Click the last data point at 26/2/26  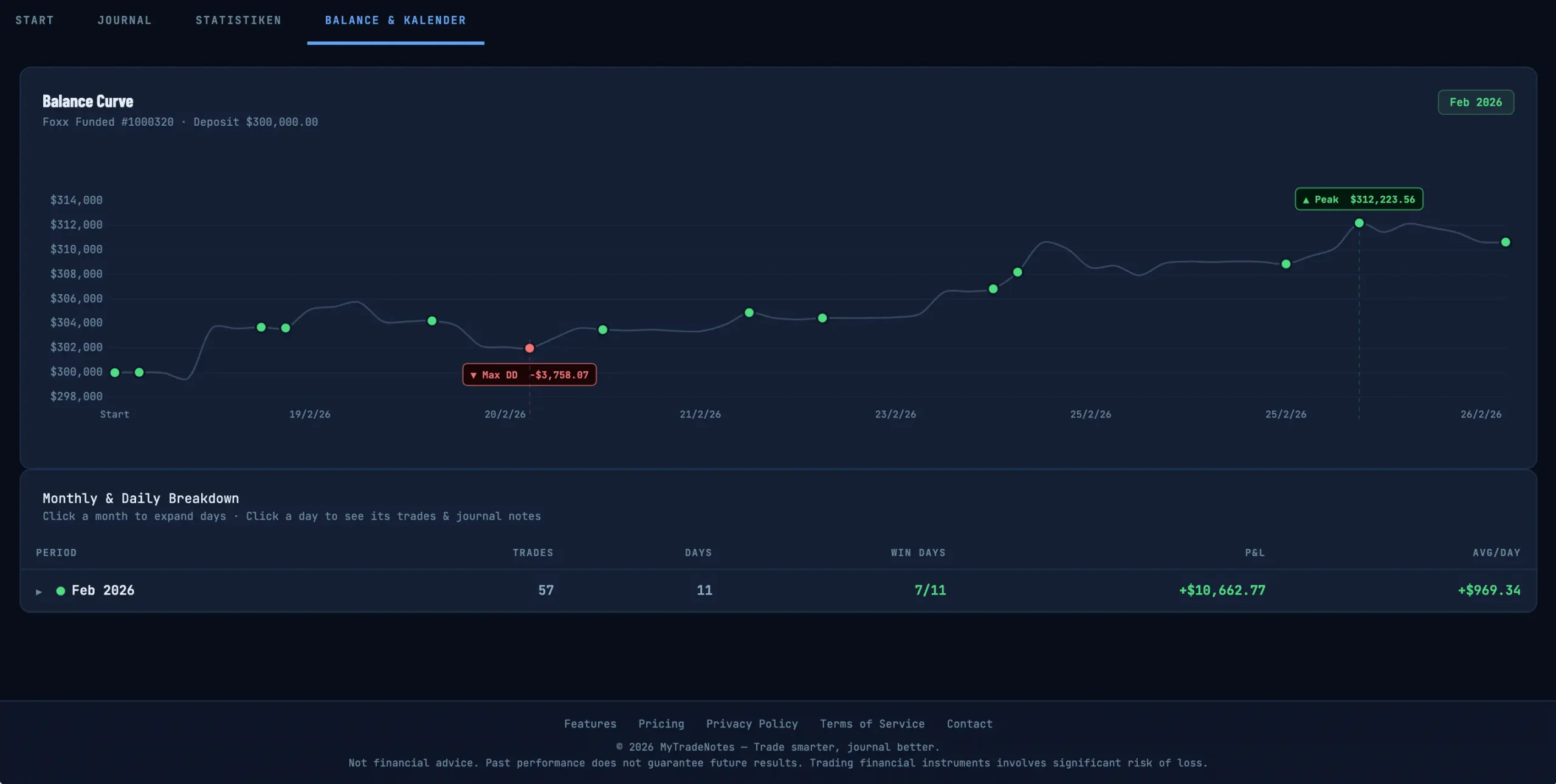tap(1506, 242)
